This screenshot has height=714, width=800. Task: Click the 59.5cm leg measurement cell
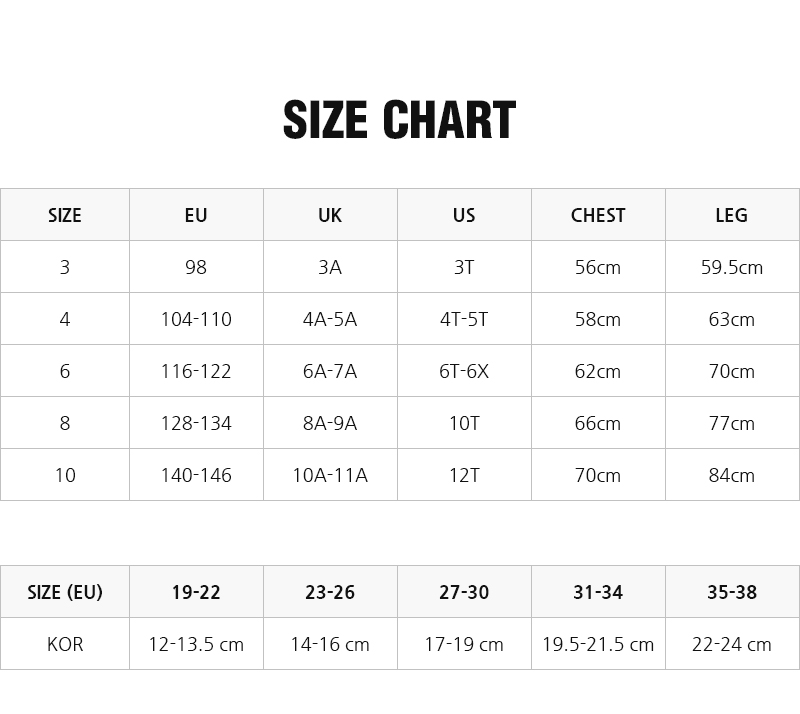point(732,267)
